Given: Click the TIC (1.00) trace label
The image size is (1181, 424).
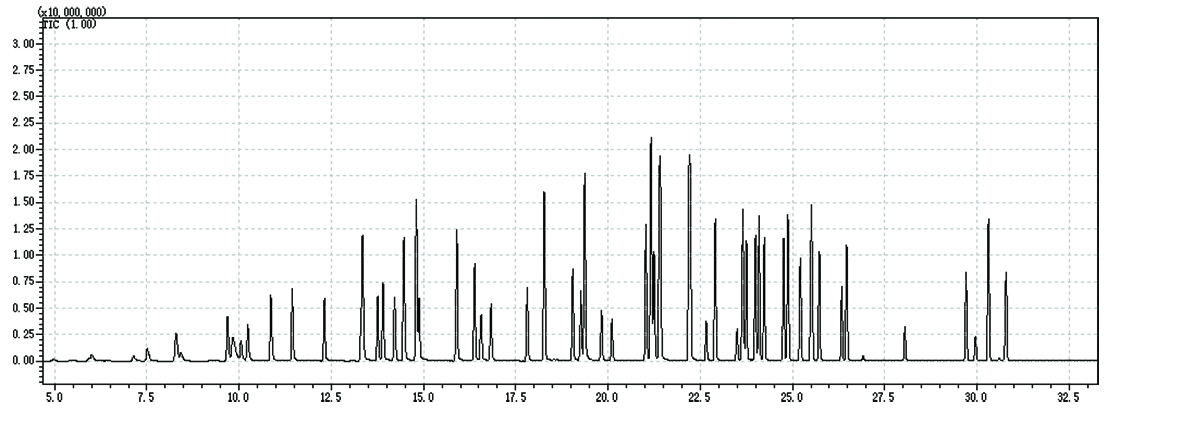Looking at the screenshot, I should tap(67, 24).
